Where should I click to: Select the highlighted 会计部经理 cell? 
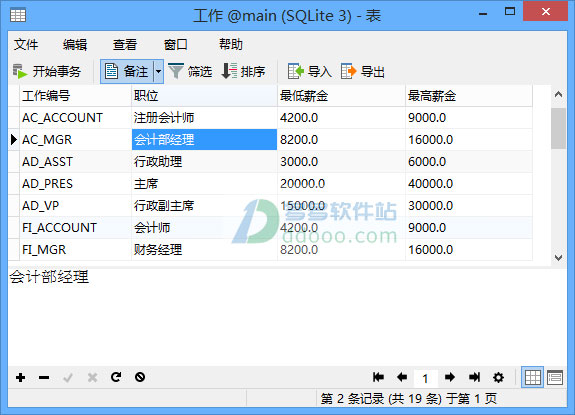click(204, 140)
